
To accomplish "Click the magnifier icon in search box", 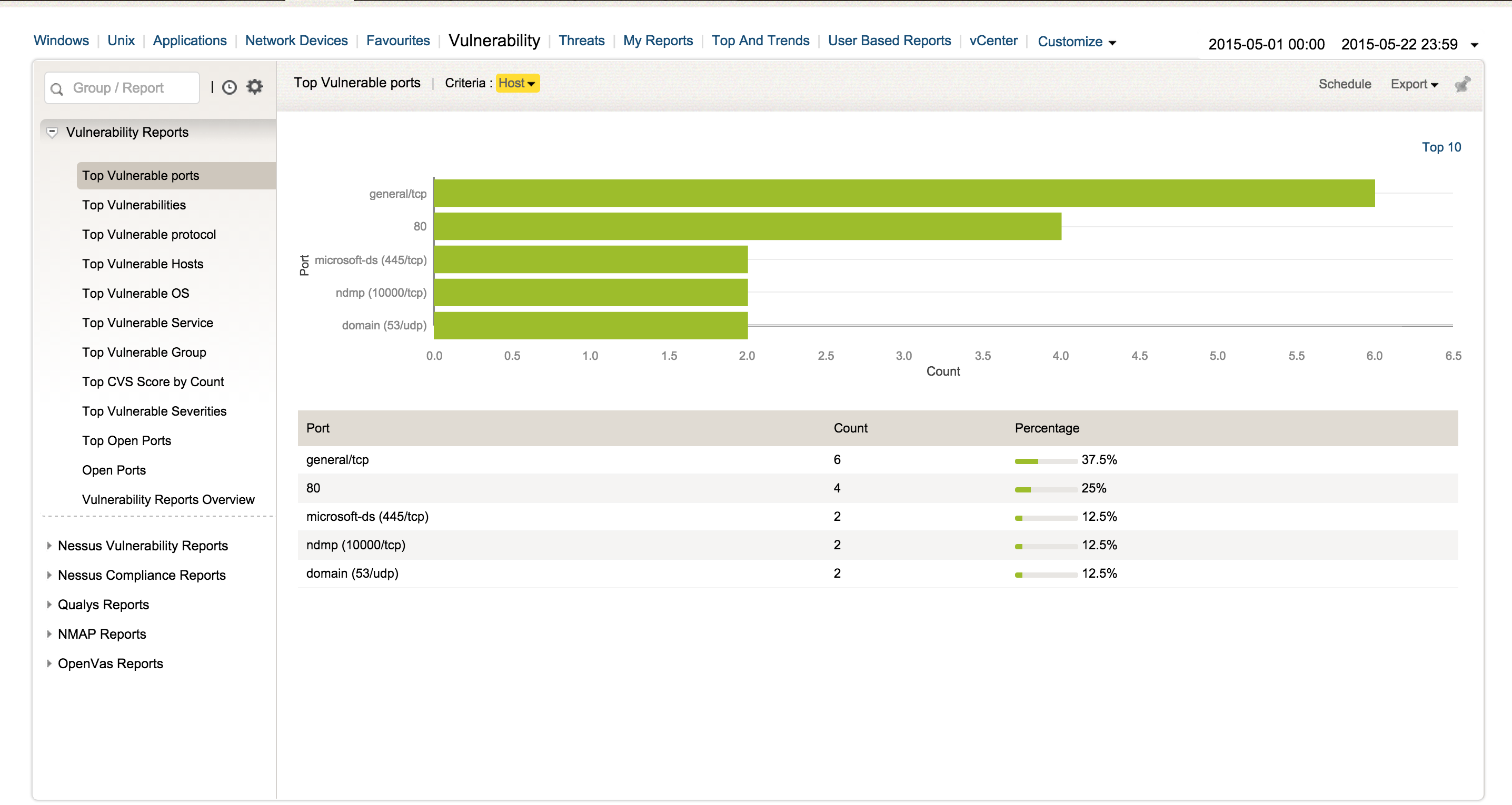I will pyautogui.click(x=57, y=88).
